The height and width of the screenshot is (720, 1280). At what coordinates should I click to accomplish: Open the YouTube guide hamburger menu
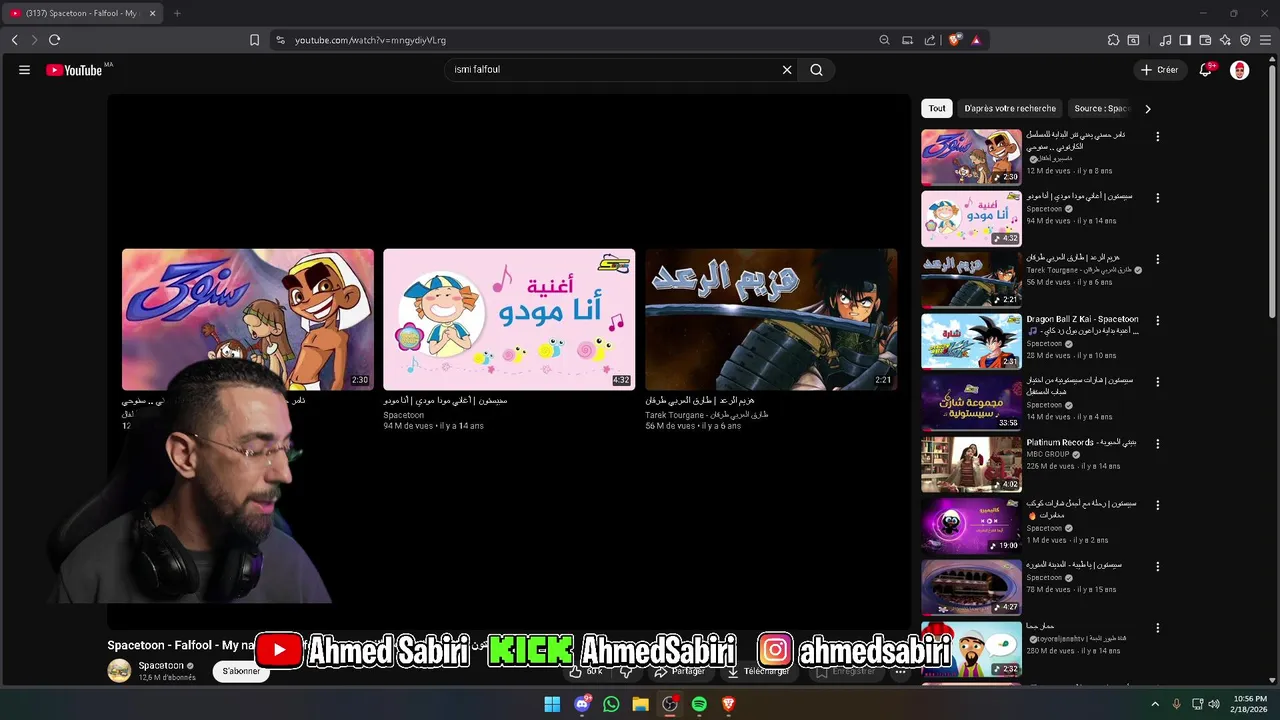[24, 70]
